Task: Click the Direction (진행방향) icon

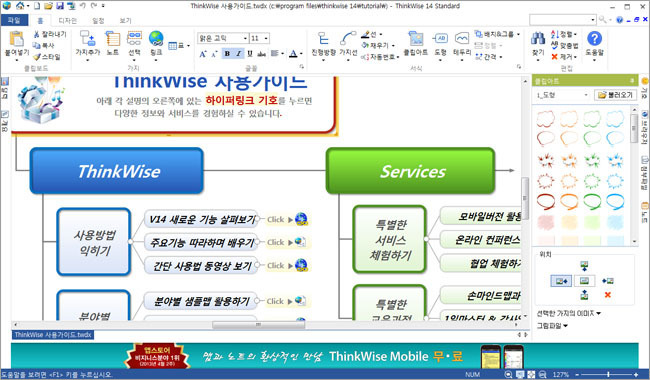Action: [x=323, y=39]
